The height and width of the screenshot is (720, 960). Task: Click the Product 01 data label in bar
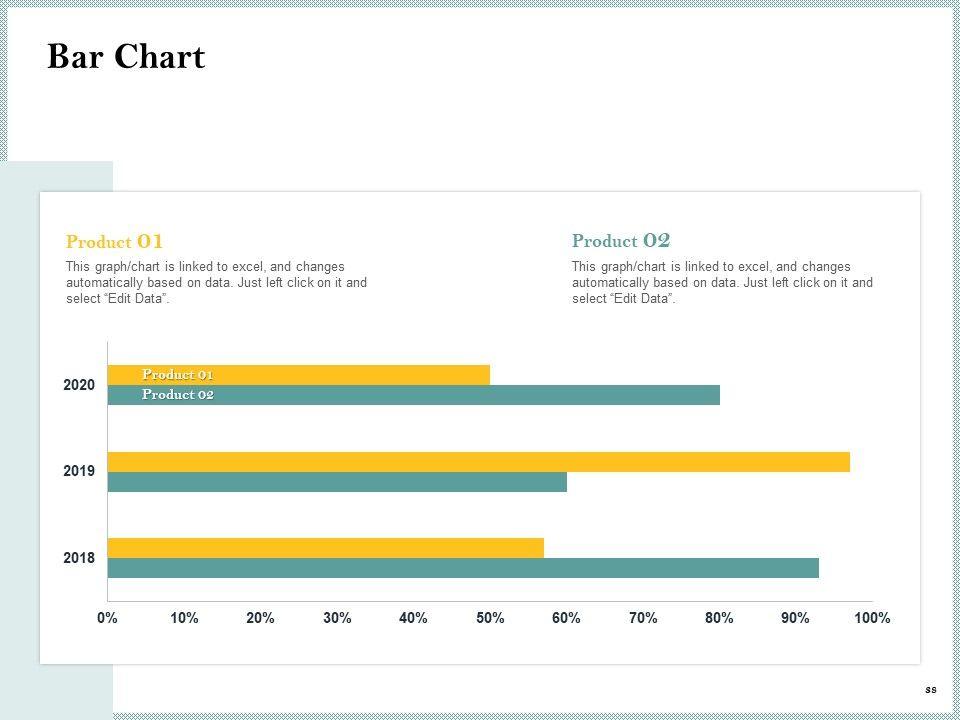(x=178, y=375)
